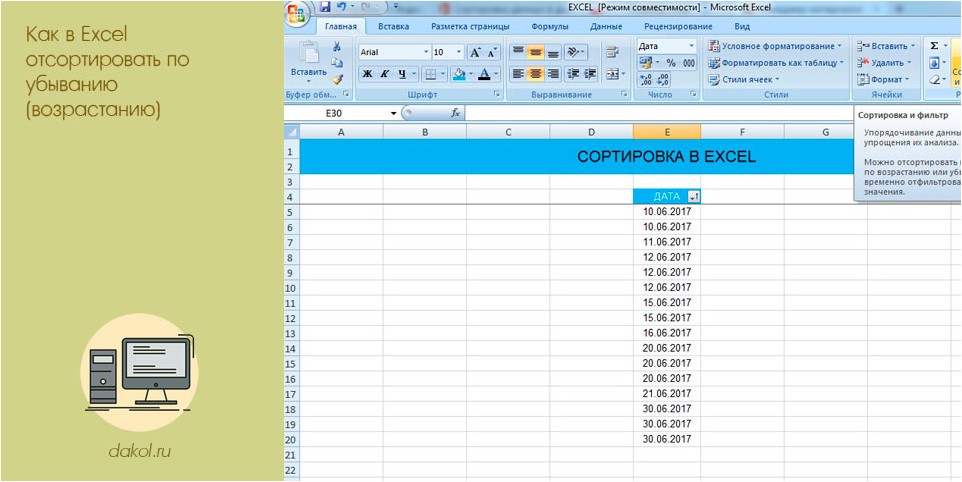
Task: Switch to the Вставка tab
Action: point(393,26)
